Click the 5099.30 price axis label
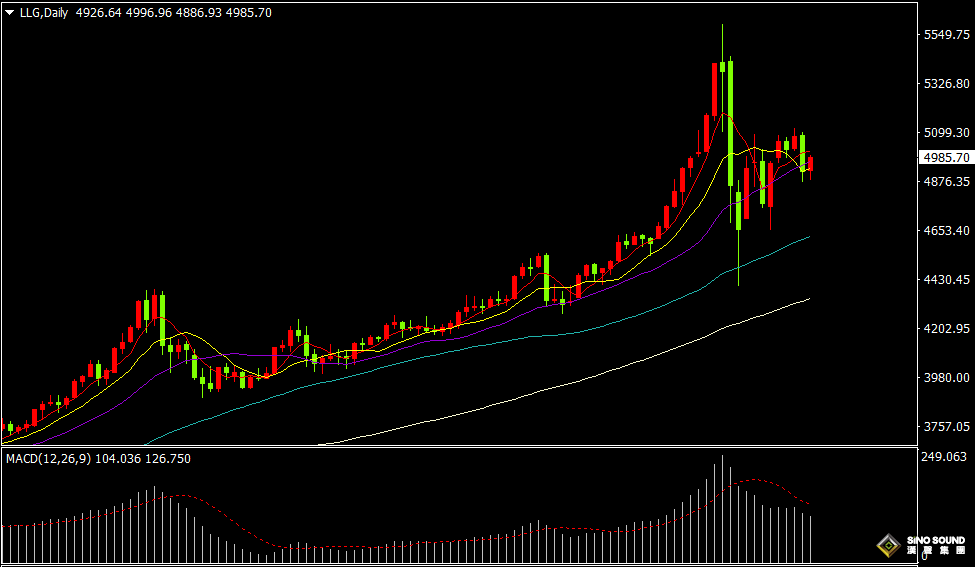This screenshot has width=975, height=567. tap(947, 133)
